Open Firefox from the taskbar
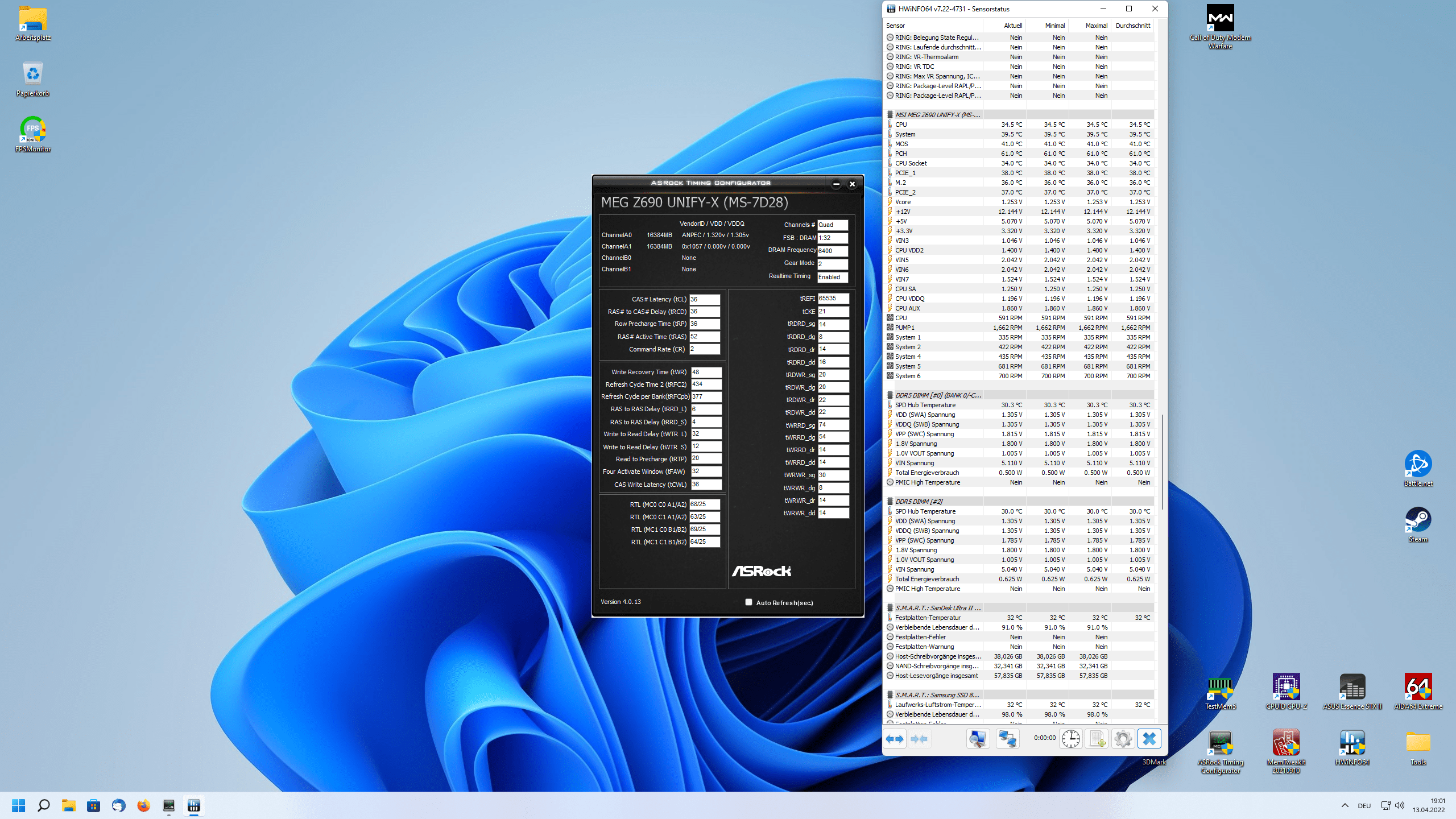Image resolution: width=1456 pixels, height=819 pixels. (143, 805)
